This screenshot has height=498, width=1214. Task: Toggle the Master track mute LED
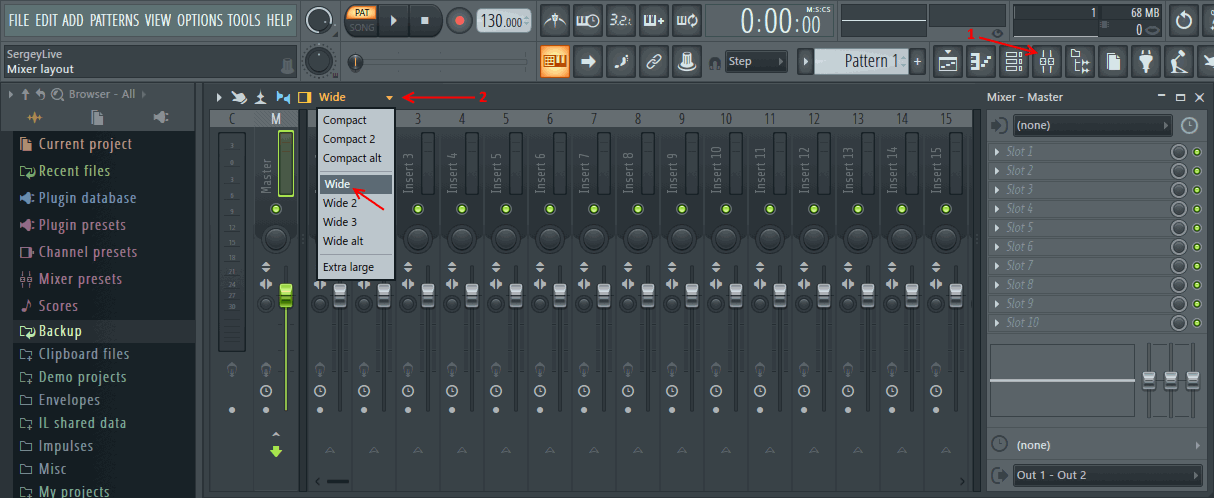276,209
